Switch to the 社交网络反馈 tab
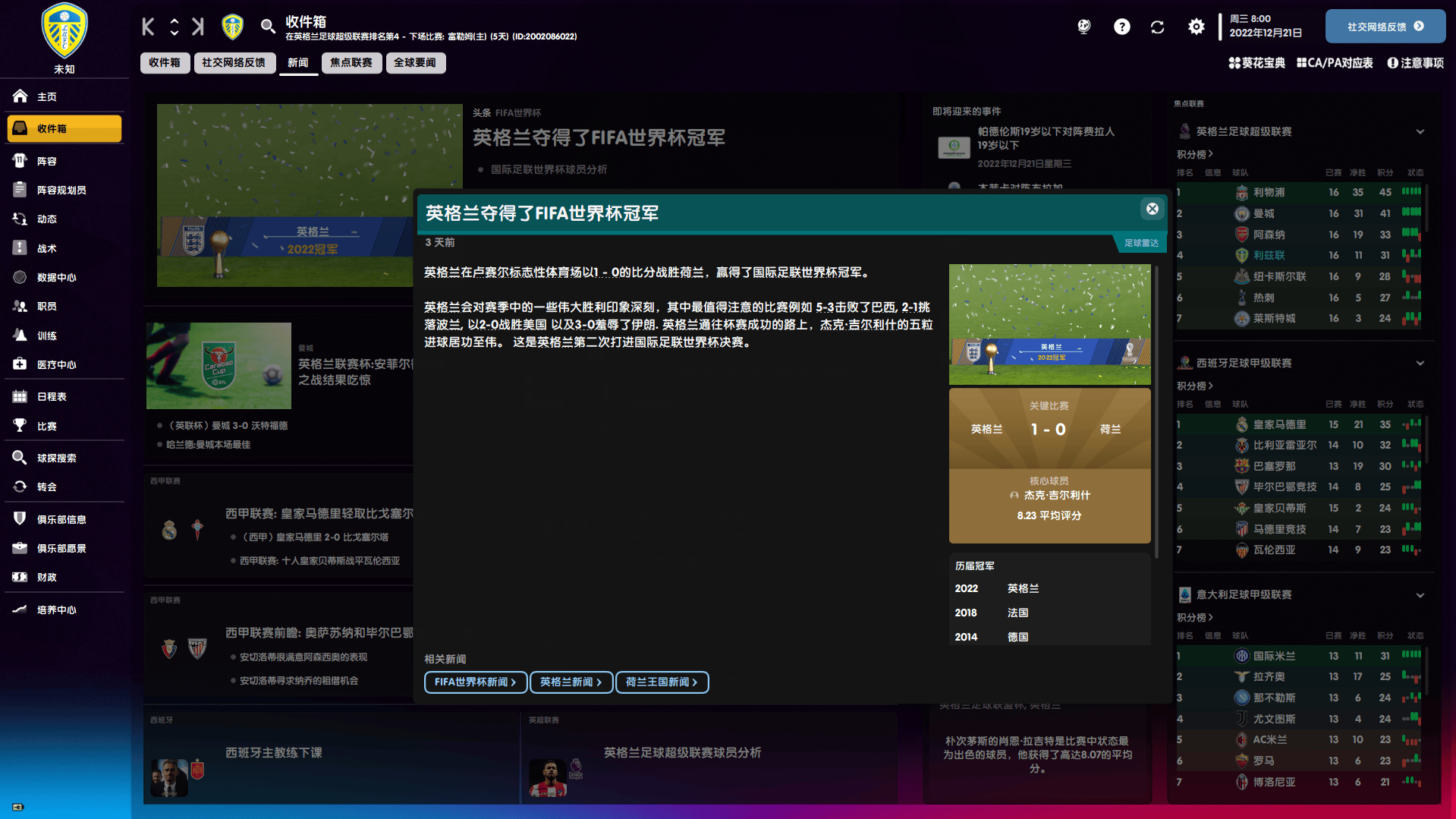The image size is (1456, 819). pos(234,63)
